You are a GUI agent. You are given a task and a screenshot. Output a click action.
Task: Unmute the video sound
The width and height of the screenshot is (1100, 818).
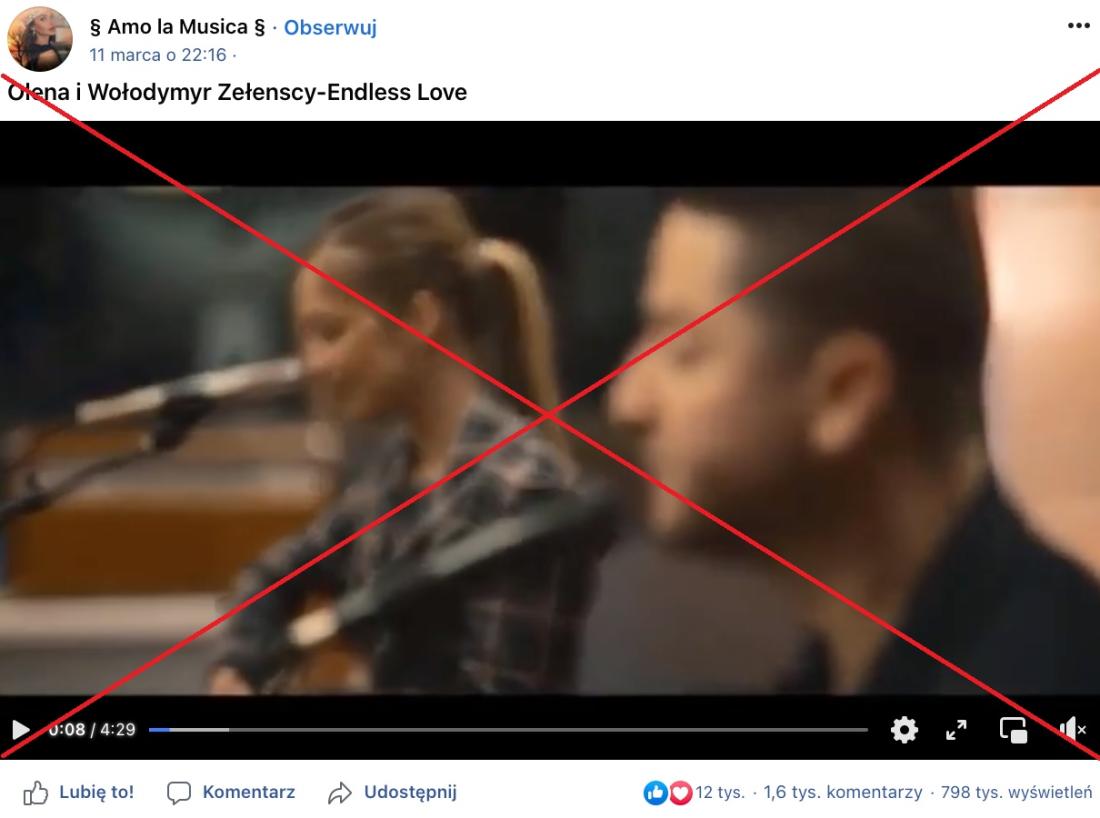coord(1073,730)
